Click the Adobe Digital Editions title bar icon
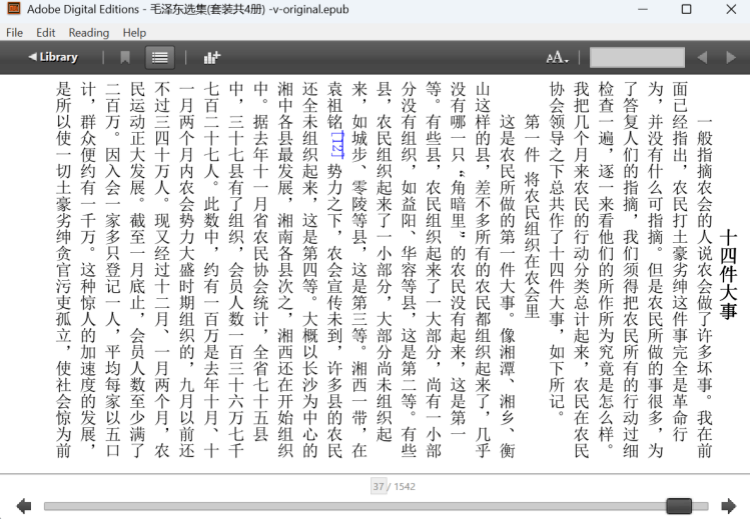Screen dimensions: 750x519 pyautogui.click(x=14, y=9)
